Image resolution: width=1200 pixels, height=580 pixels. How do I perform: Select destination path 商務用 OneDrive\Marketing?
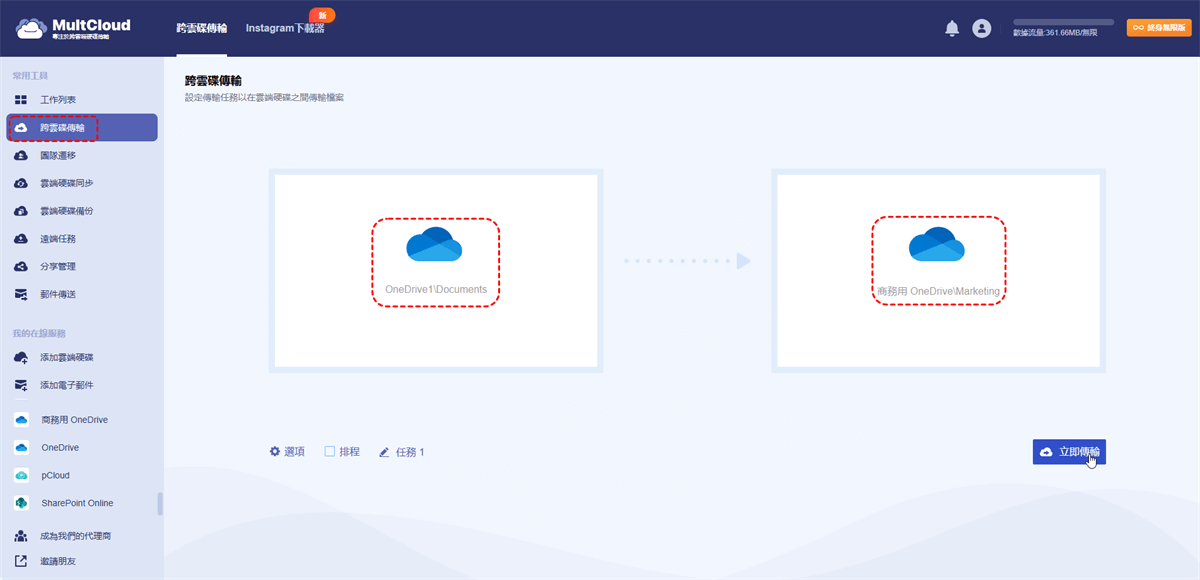pos(938,290)
